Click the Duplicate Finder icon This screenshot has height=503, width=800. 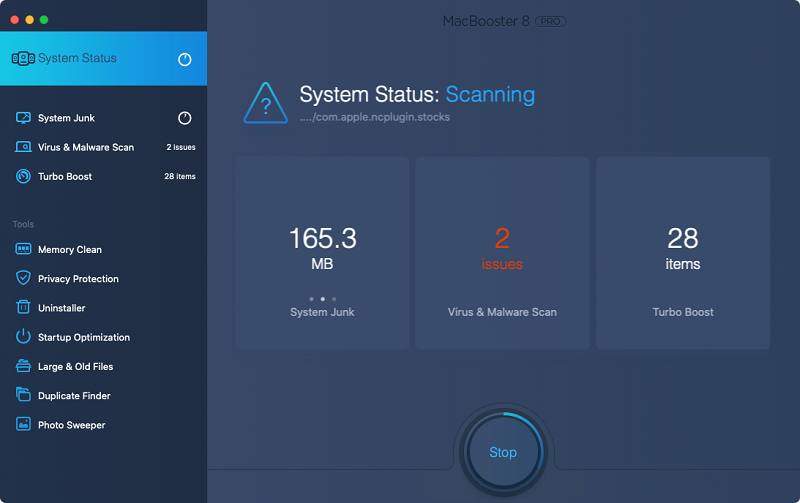point(23,394)
